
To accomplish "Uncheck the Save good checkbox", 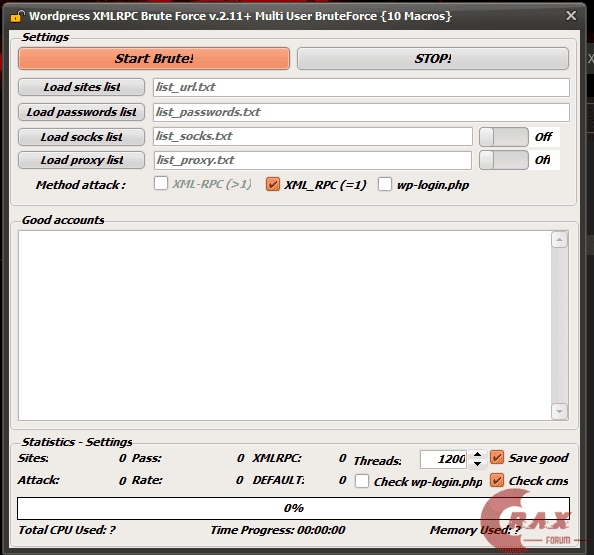I will coord(497,457).
